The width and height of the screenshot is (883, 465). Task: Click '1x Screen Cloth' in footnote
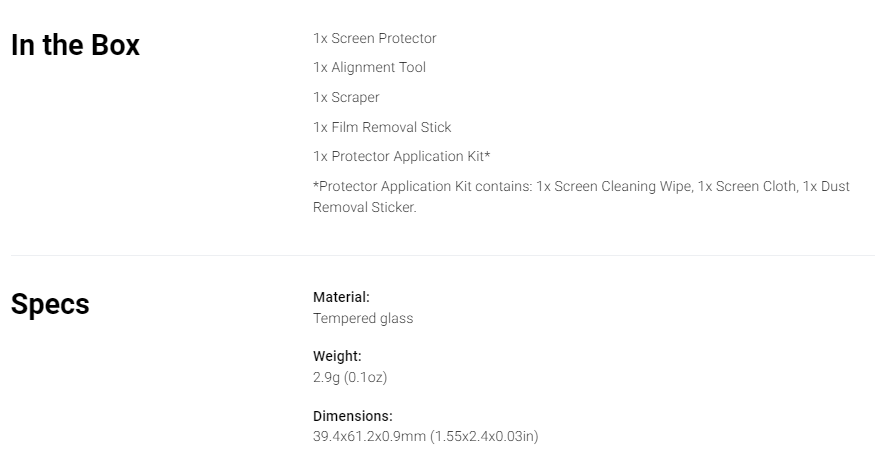[748, 186]
